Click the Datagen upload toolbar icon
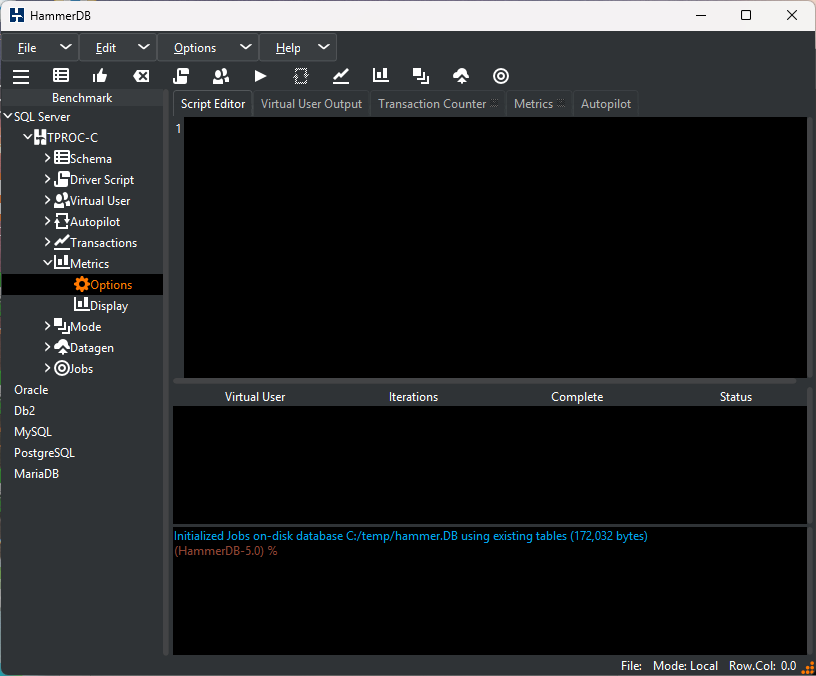This screenshot has height=676, width=816. coord(461,76)
